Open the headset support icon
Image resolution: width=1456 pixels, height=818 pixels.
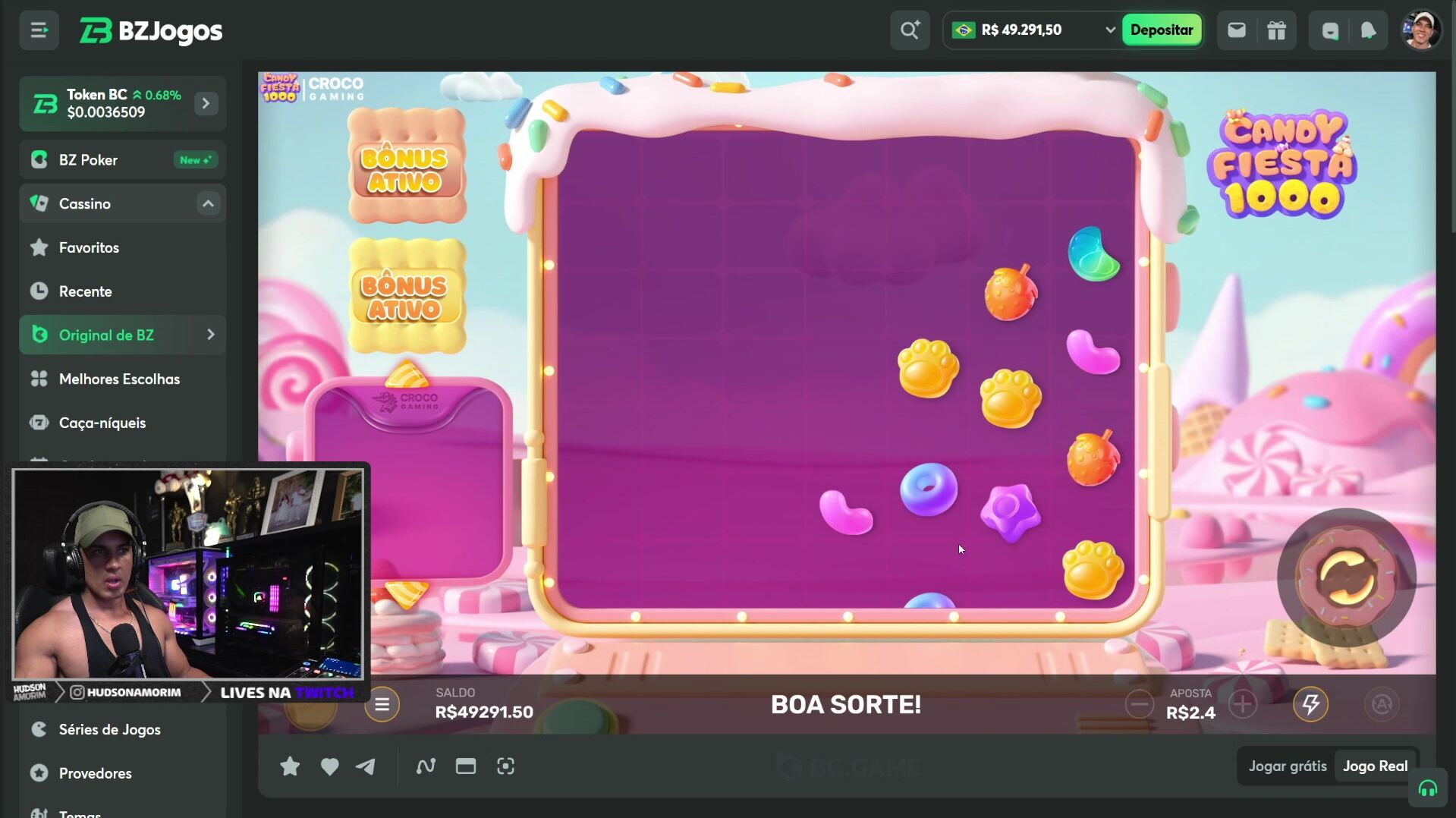(x=1427, y=789)
